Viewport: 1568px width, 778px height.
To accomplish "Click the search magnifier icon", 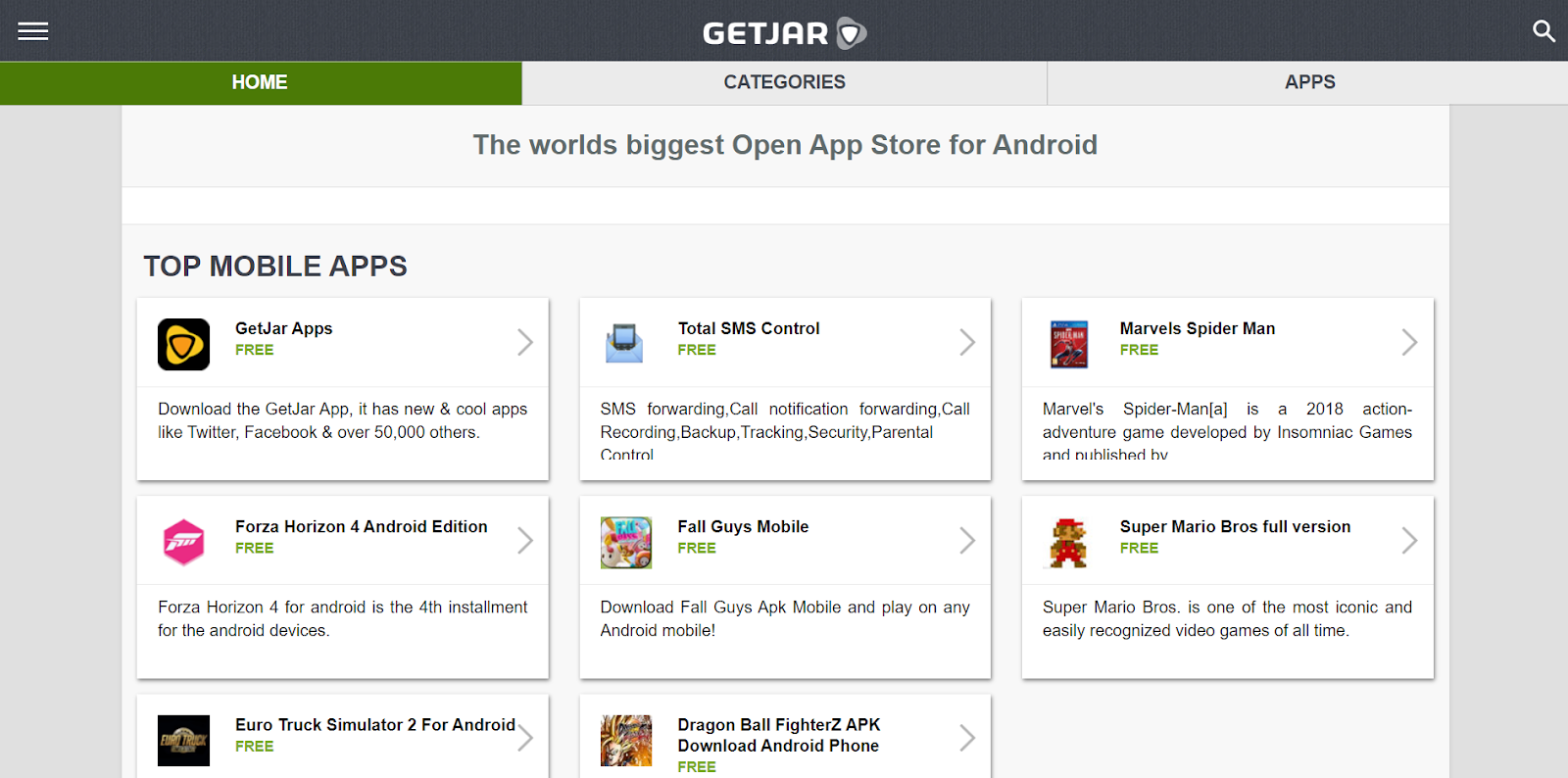I will (x=1543, y=31).
